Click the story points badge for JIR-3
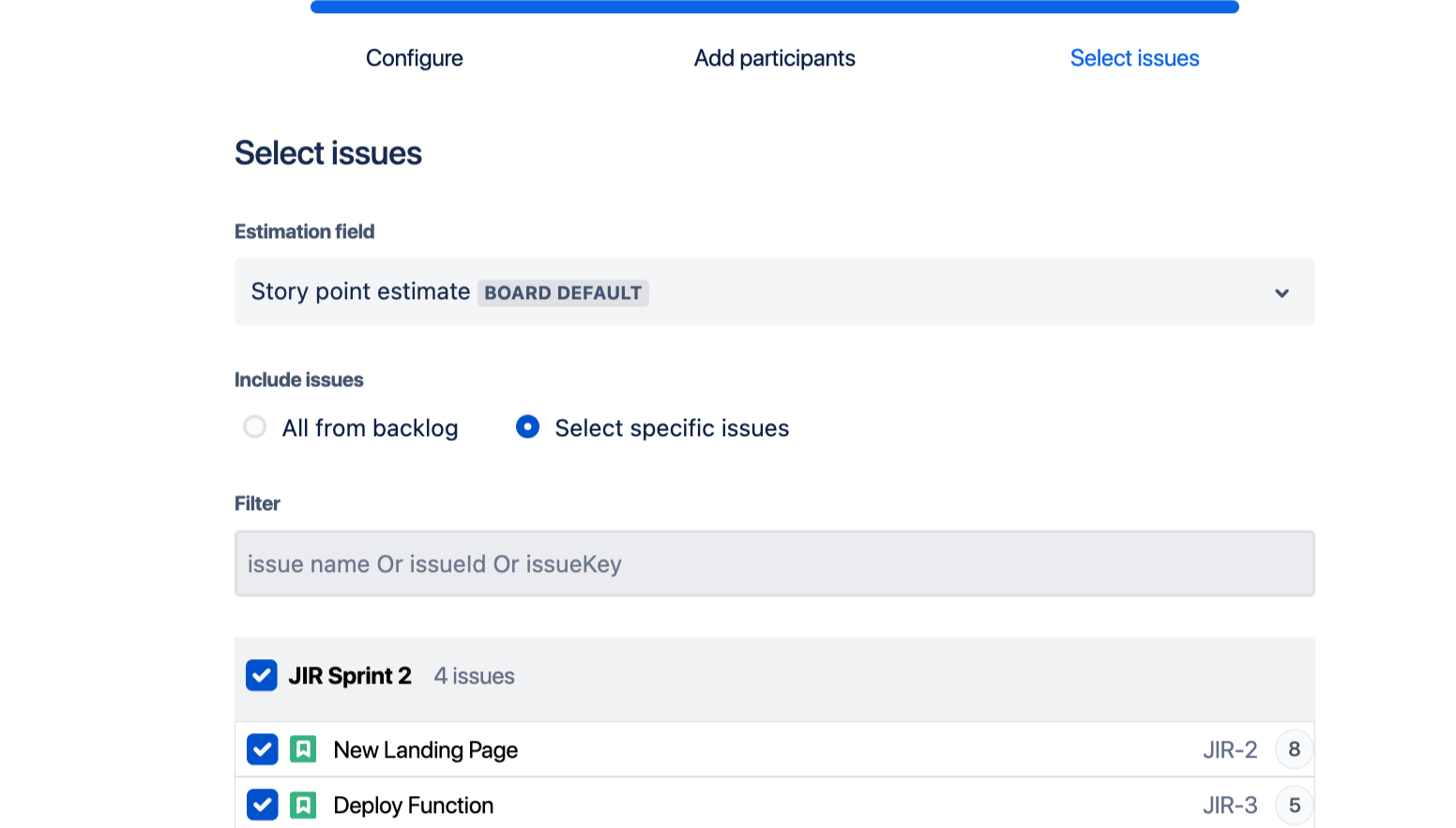 (1294, 805)
